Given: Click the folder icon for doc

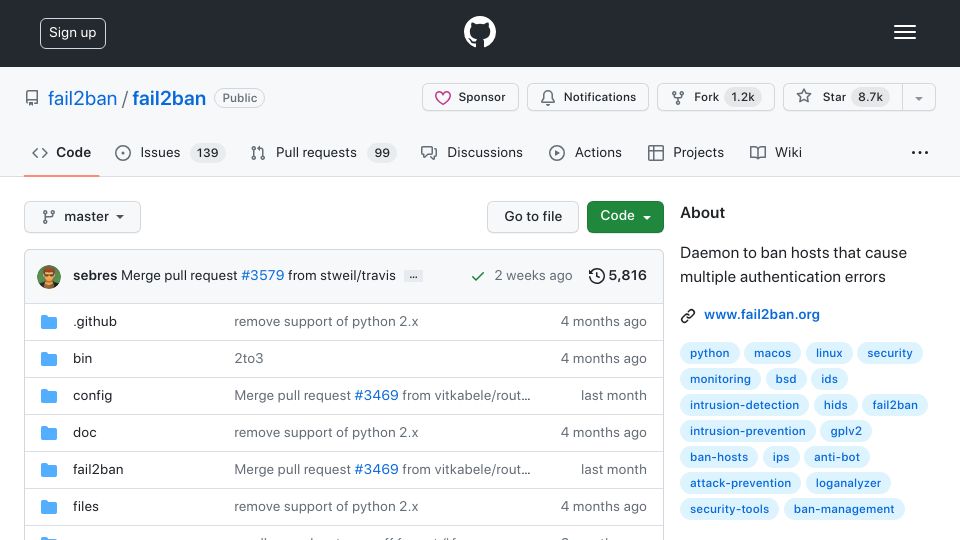Looking at the screenshot, I should point(49,433).
